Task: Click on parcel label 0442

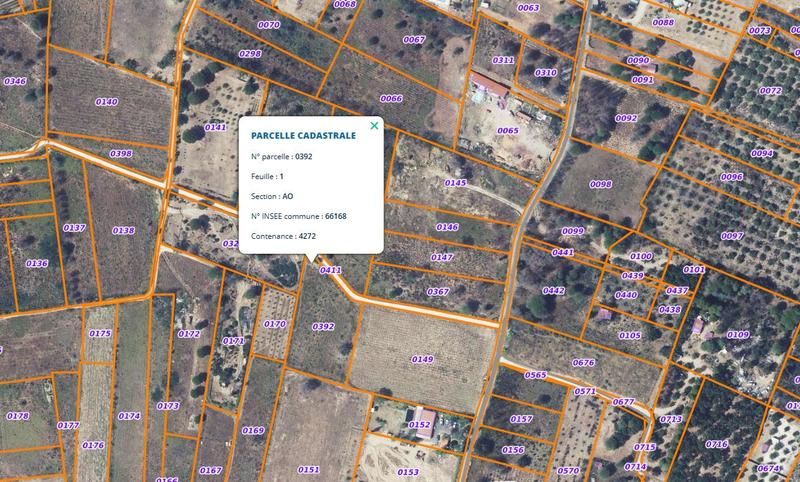Action: tap(553, 291)
